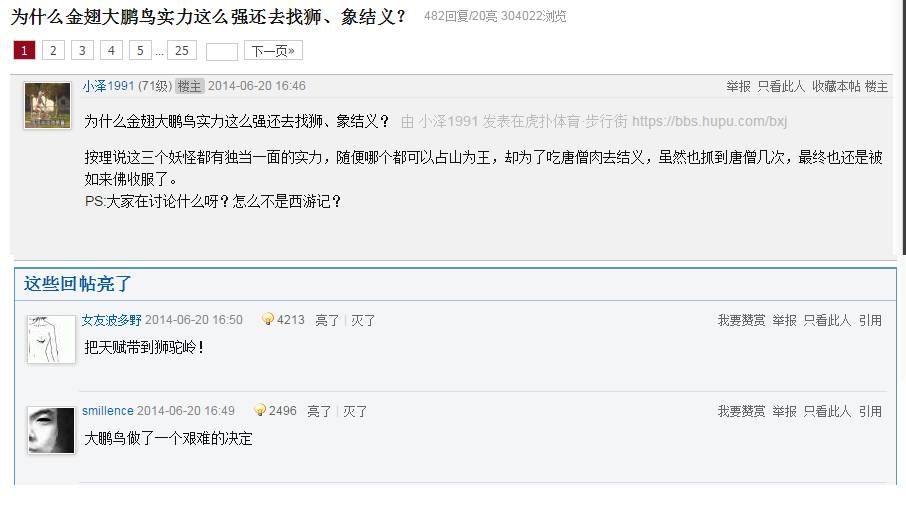This screenshot has height=510, width=906.
Task: Select page 3 in pagination
Action: (x=82, y=51)
